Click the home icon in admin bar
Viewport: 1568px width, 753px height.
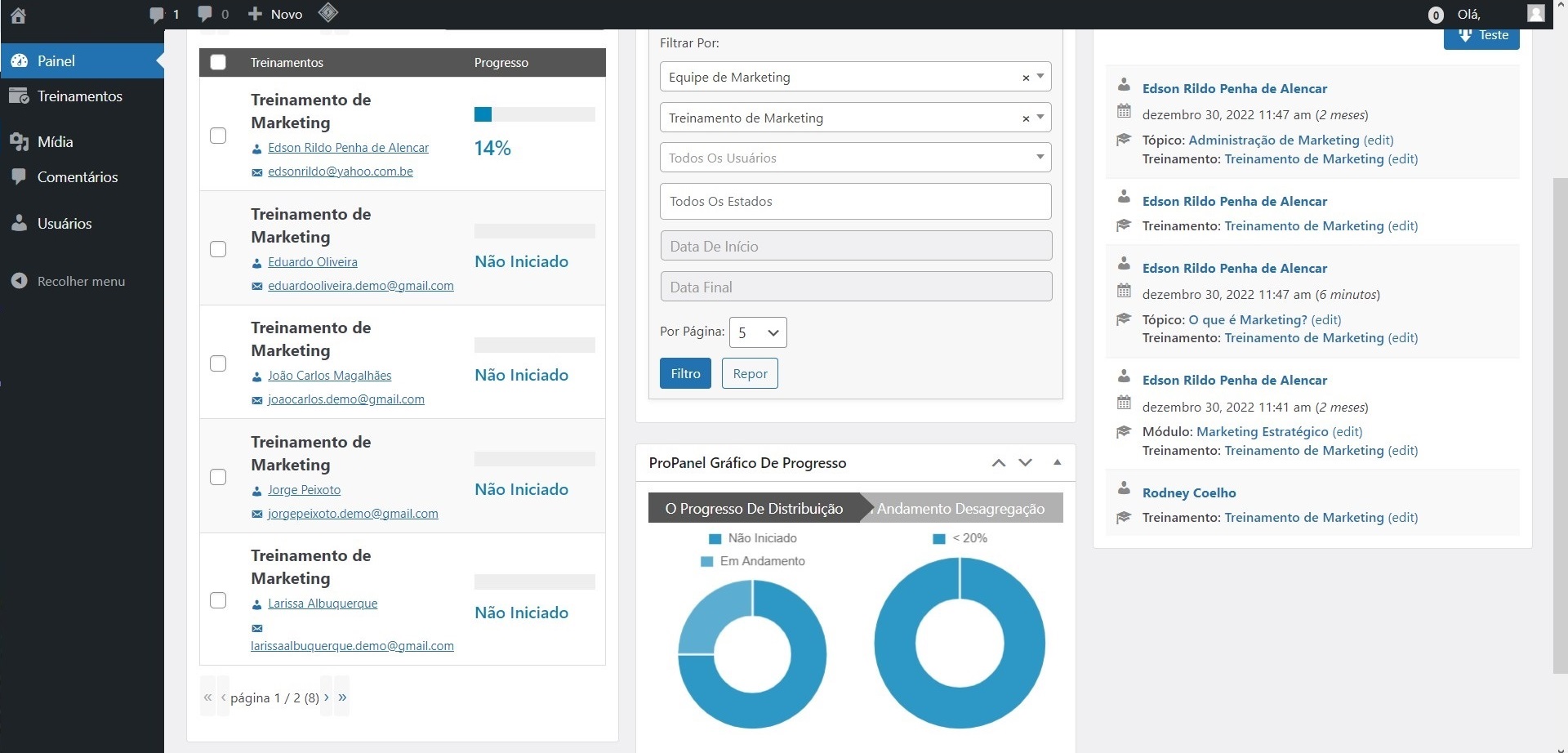pyautogui.click(x=18, y=15)
